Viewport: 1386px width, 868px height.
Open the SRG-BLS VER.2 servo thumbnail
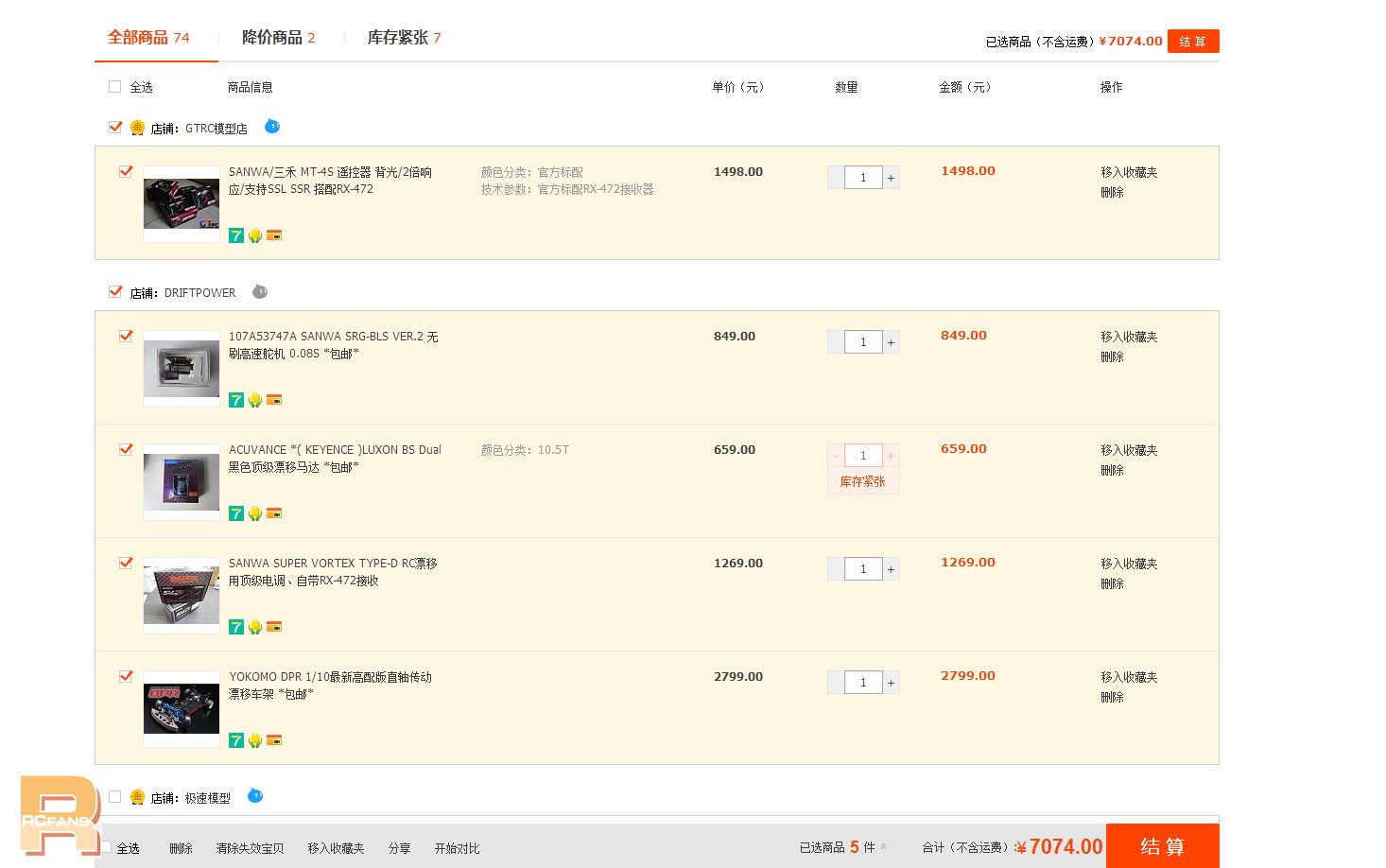[x=182, y=368]
